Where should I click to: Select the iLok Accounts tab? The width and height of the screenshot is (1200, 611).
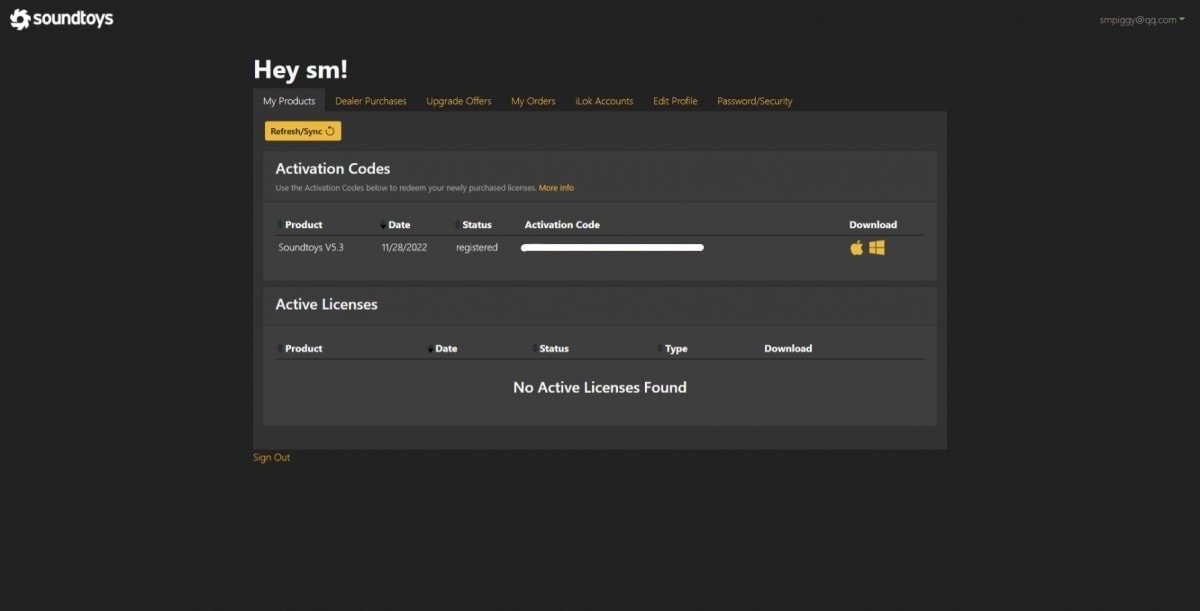[x=604, y=101]
